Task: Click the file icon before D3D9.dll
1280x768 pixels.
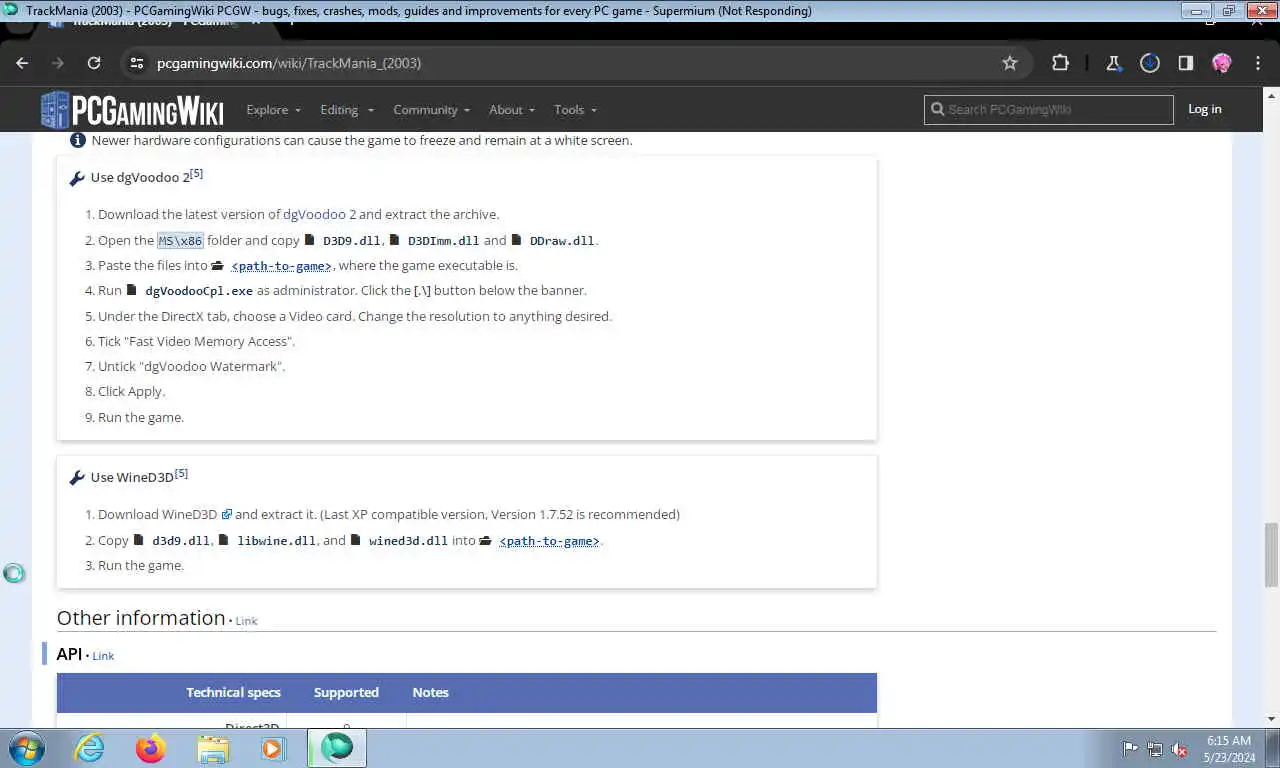Action: pyautogui.click(x=310, y=240)
